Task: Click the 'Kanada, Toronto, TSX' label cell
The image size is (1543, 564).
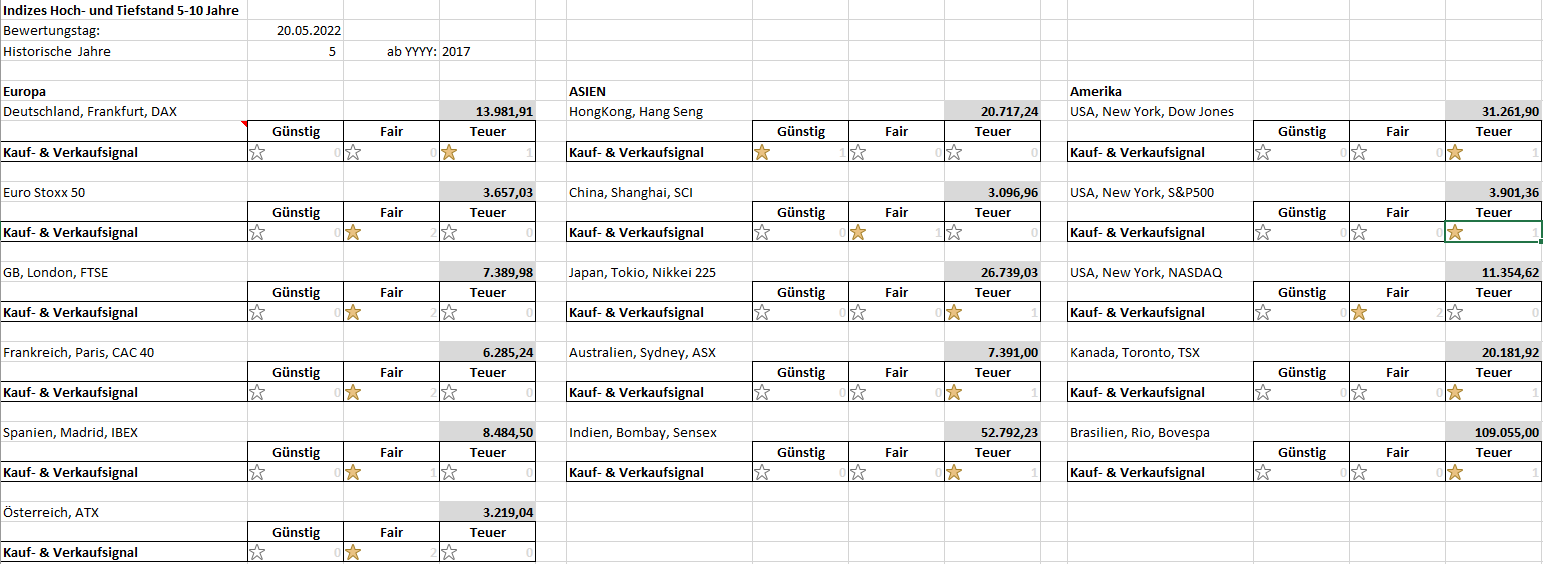Action: [1135, 353]
